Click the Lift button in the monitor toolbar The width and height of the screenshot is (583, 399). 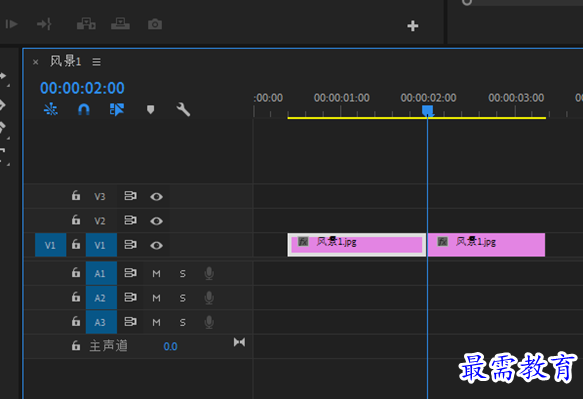coord(86,24)
